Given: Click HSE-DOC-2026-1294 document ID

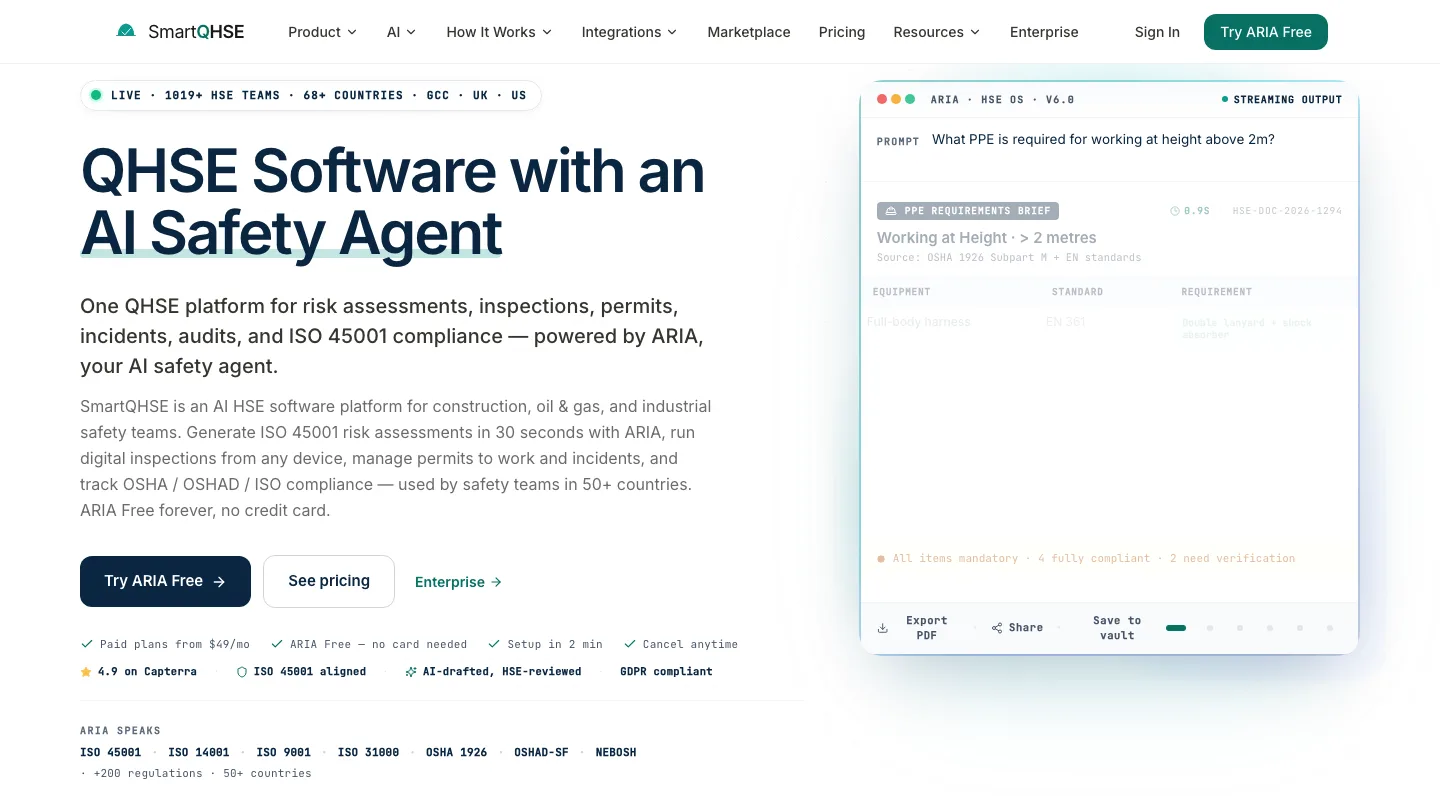Looking at the screenshot, I should pos(1287,211).
